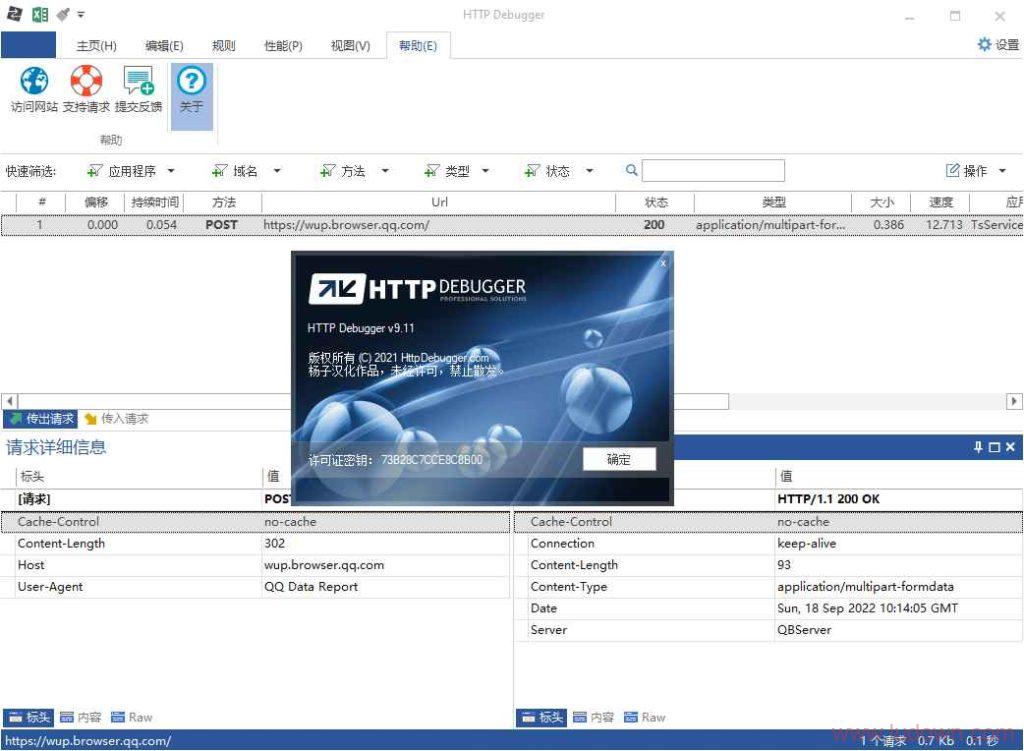The height and width of the screenshot is (751, 1024).
Task: Maximize the response details panel
Action: (x=994, y=447)
